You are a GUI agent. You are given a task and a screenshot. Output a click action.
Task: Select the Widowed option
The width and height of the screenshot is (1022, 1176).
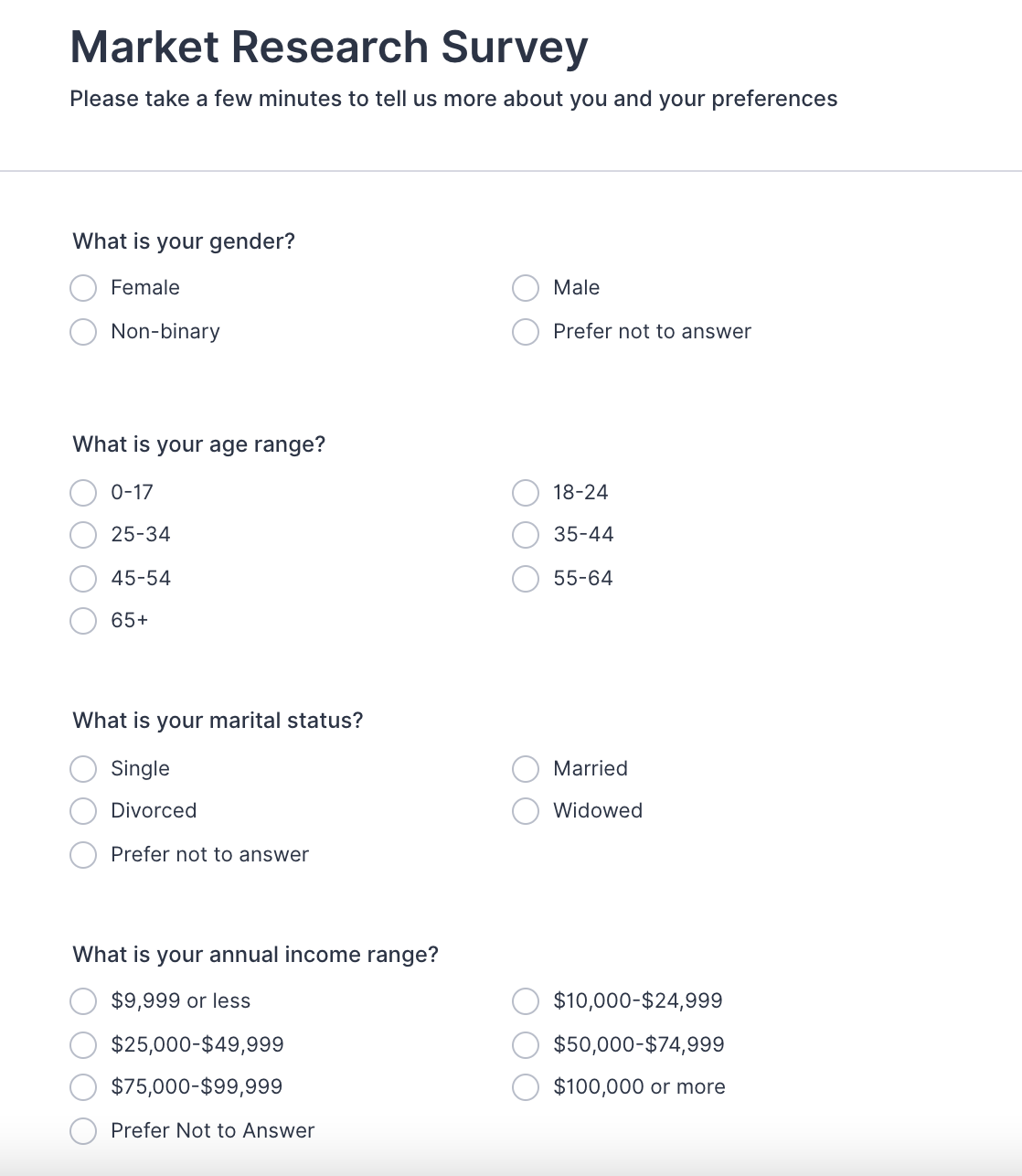(x=526, y=811)
